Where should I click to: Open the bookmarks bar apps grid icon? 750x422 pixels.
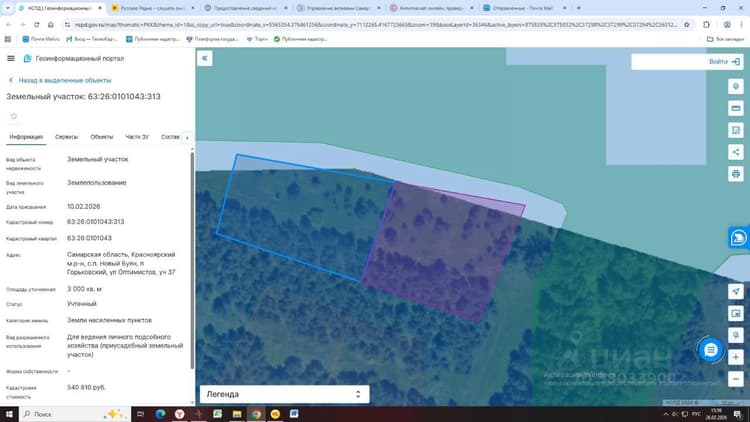[x=8, y=39]
